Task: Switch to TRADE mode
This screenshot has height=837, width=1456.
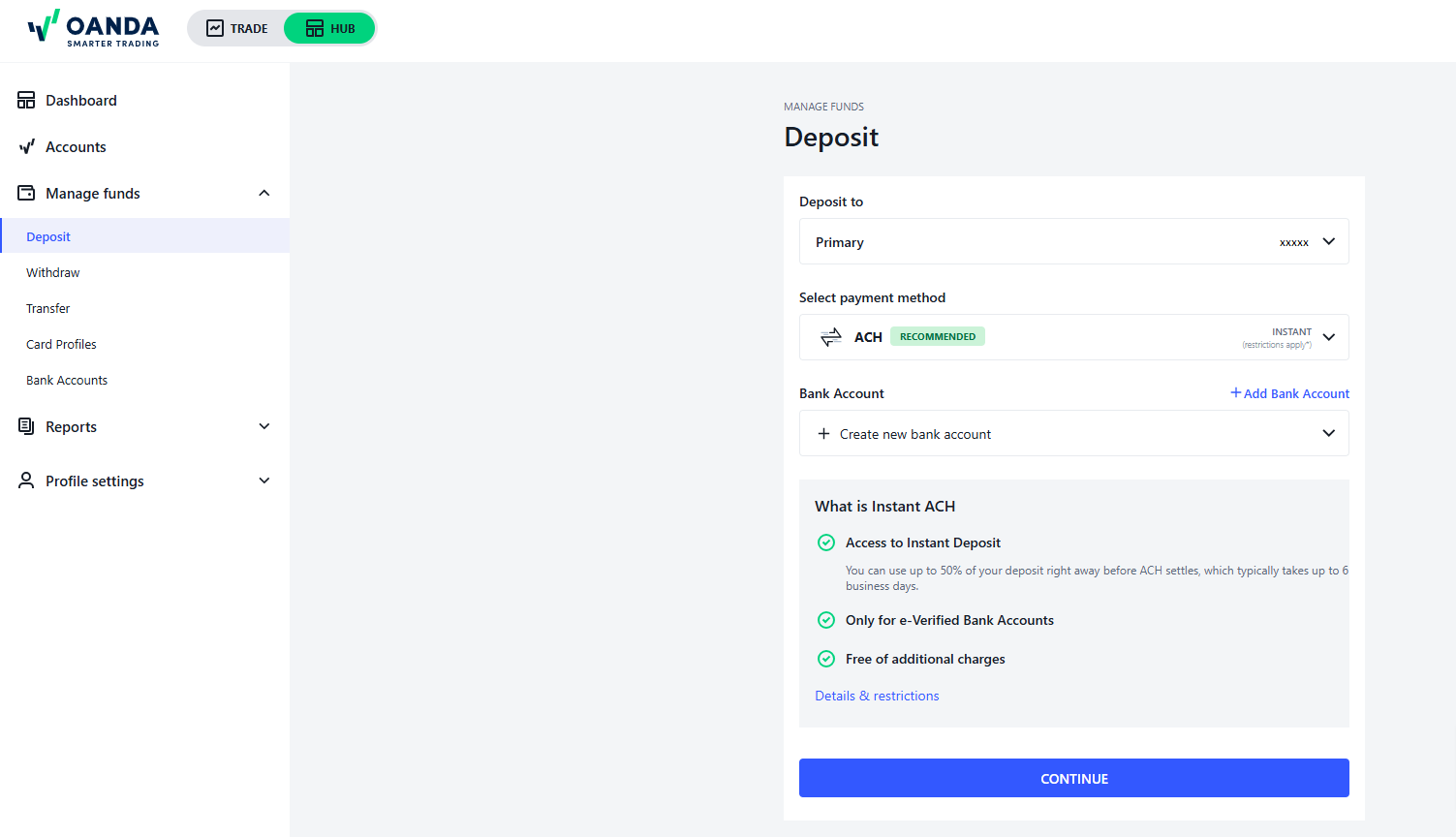Action: [x=236, y=28]
